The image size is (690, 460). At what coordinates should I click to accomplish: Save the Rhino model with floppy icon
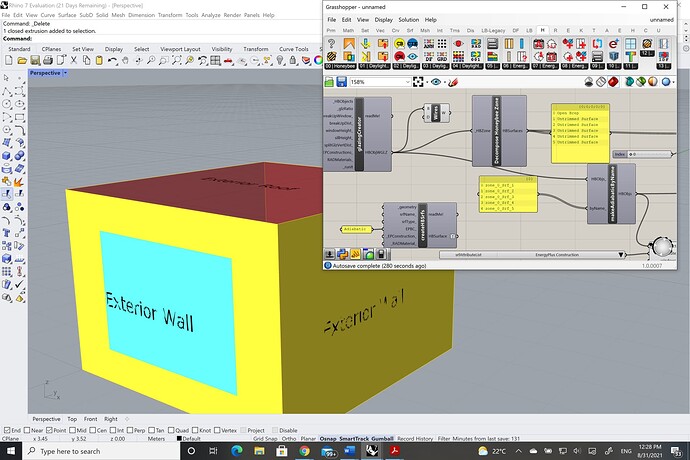click(x=35, y=60)
